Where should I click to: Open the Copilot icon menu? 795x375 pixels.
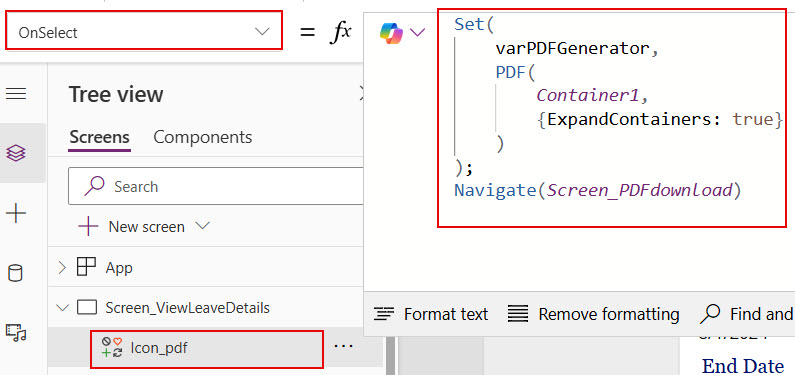pyautogui.click(x=391, y=33)
